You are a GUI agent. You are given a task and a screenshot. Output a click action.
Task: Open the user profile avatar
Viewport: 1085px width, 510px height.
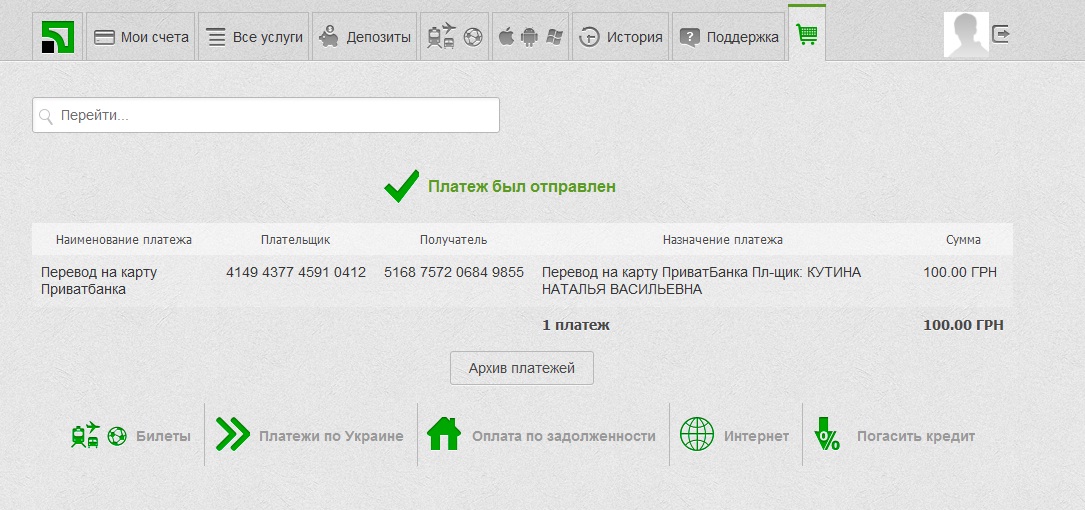tap(965, 35)
